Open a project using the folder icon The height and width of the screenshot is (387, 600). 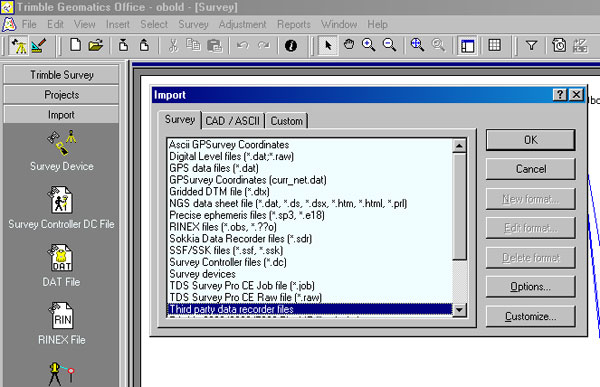click(95, 45)
